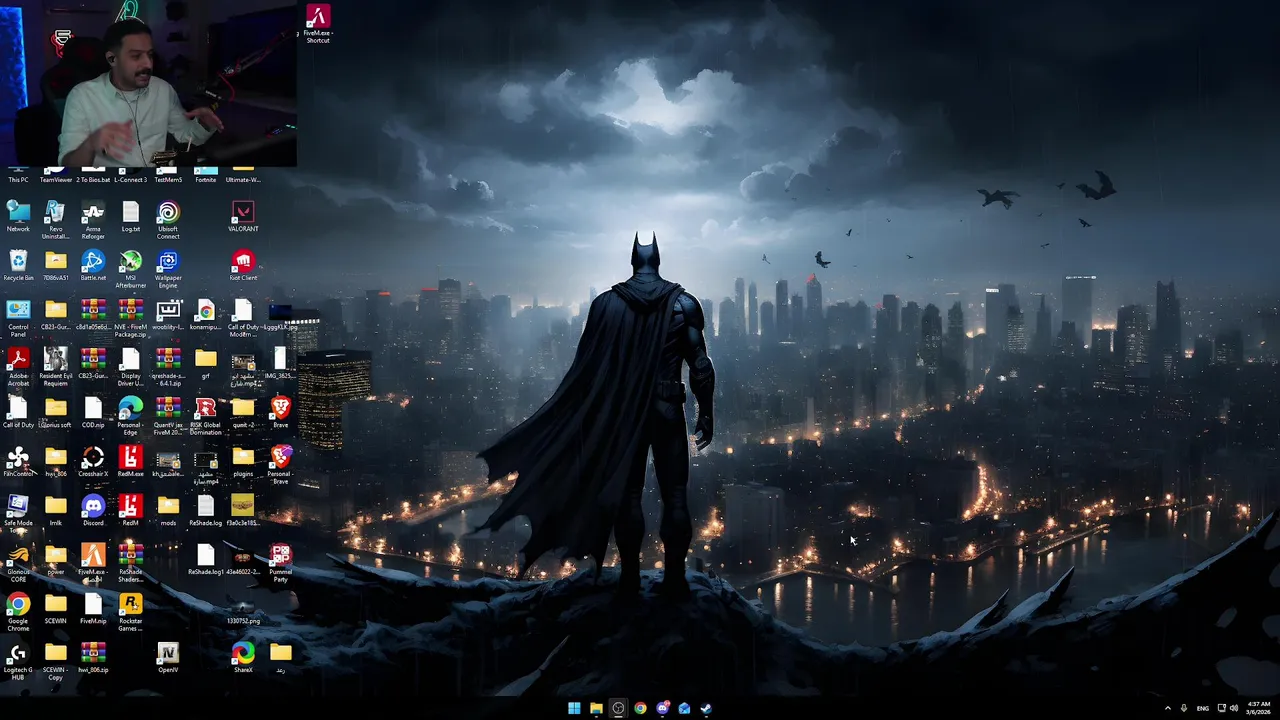Launch Battle.net shortcut

pos(93,265)
